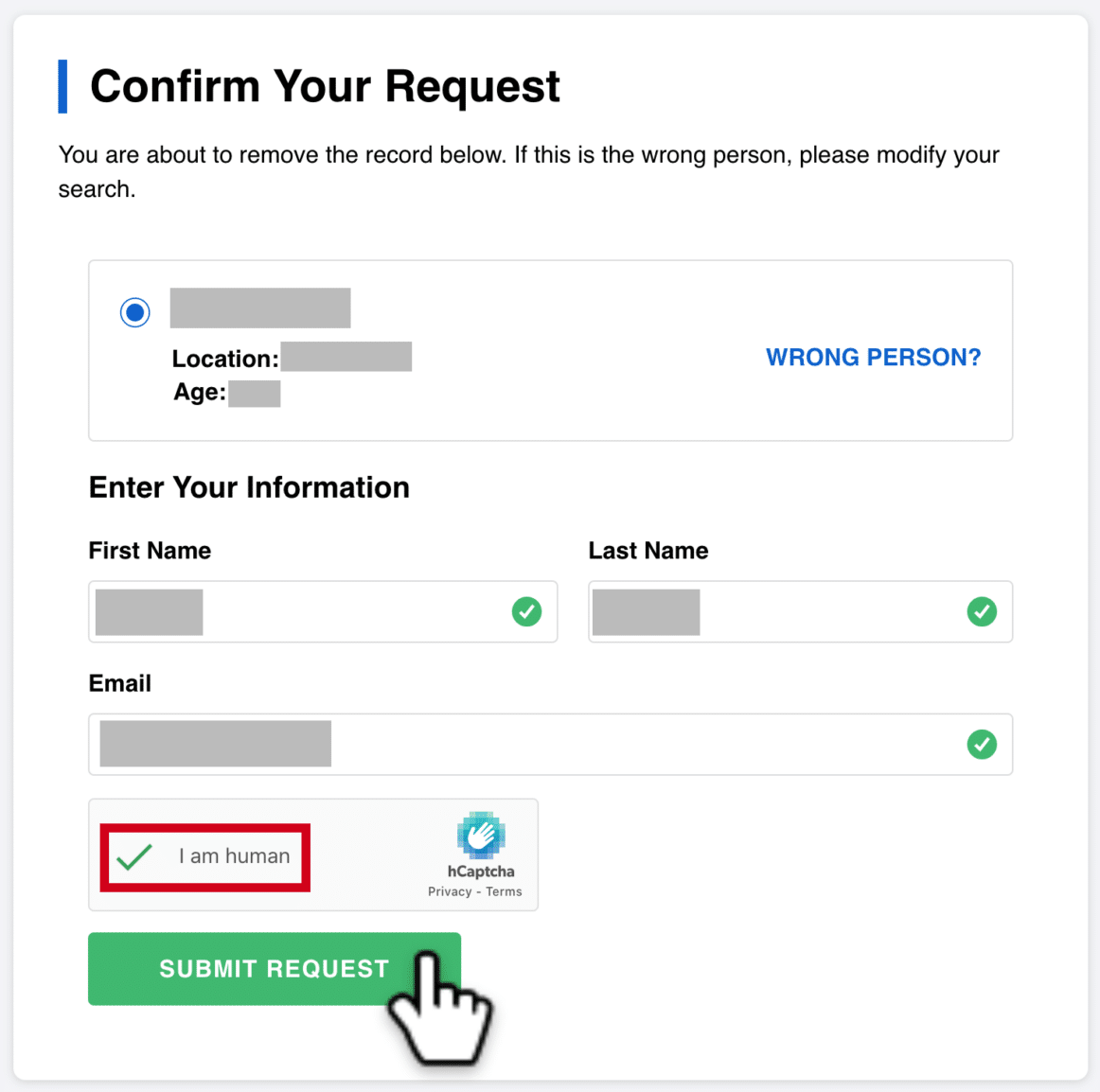Click the green checkmark beside First Name

click(527, 612)
